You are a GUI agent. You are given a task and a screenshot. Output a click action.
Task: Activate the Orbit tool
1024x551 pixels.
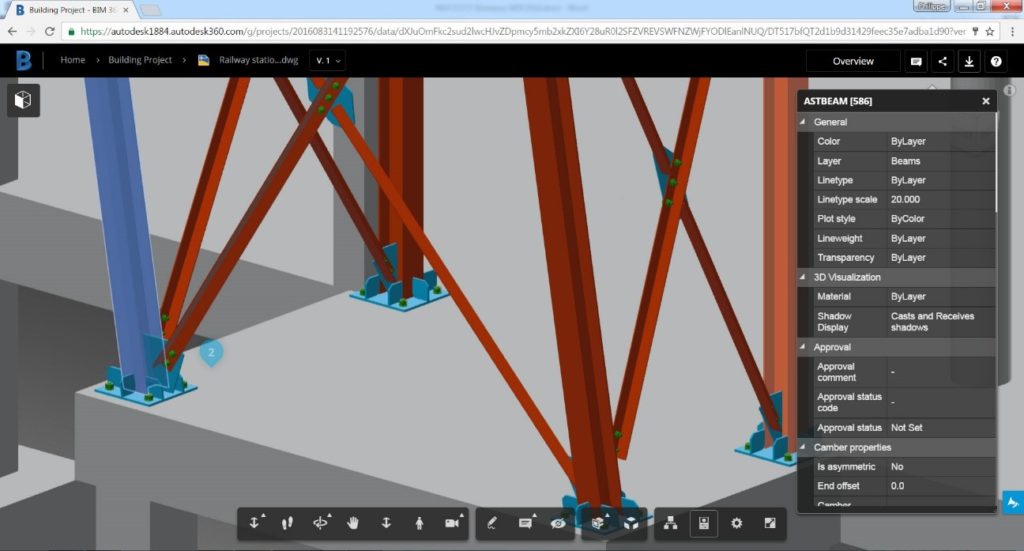tap(320, 523)
